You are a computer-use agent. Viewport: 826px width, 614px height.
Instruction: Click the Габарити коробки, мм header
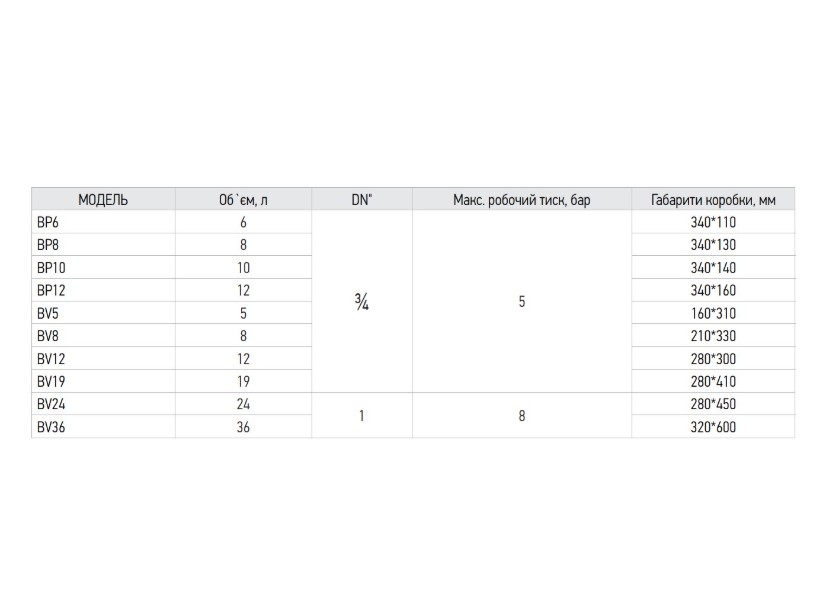click(713, 200)
